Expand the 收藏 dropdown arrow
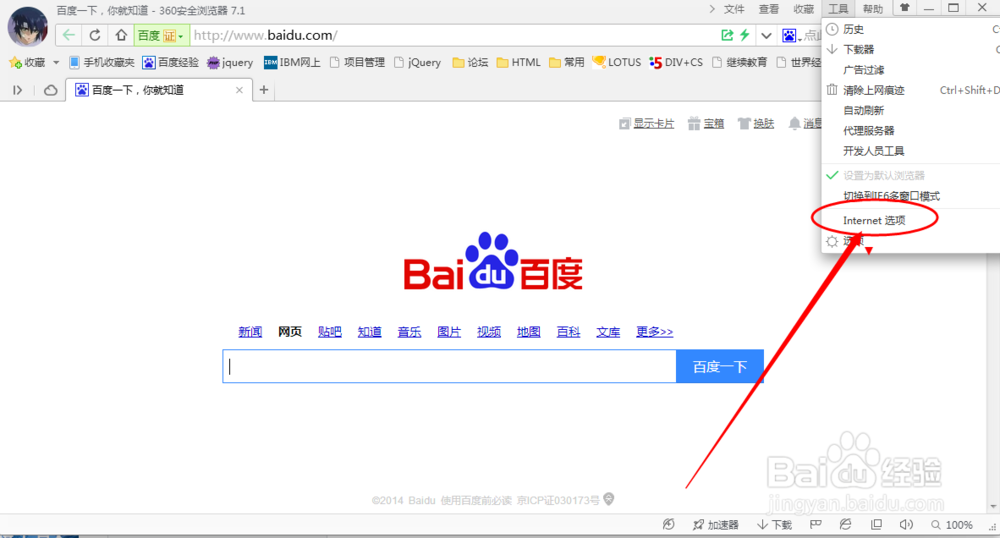 point(56,62)
